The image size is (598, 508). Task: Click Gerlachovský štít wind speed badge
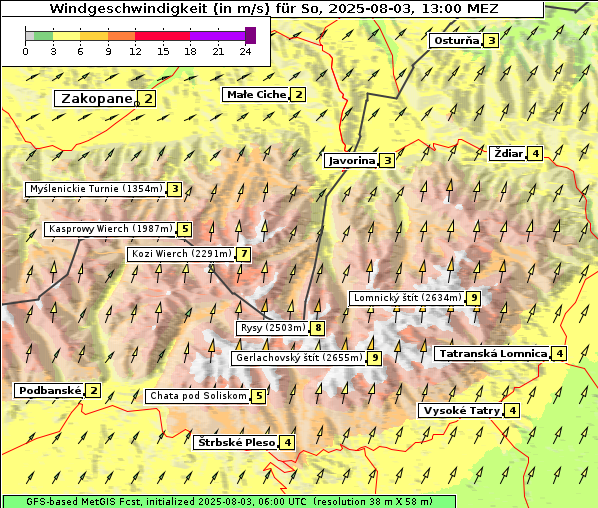[375, 358]
